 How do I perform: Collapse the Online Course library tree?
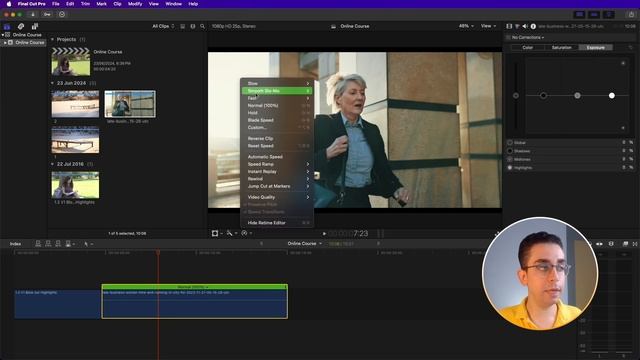pyautogui.click(x=3, y=35)
